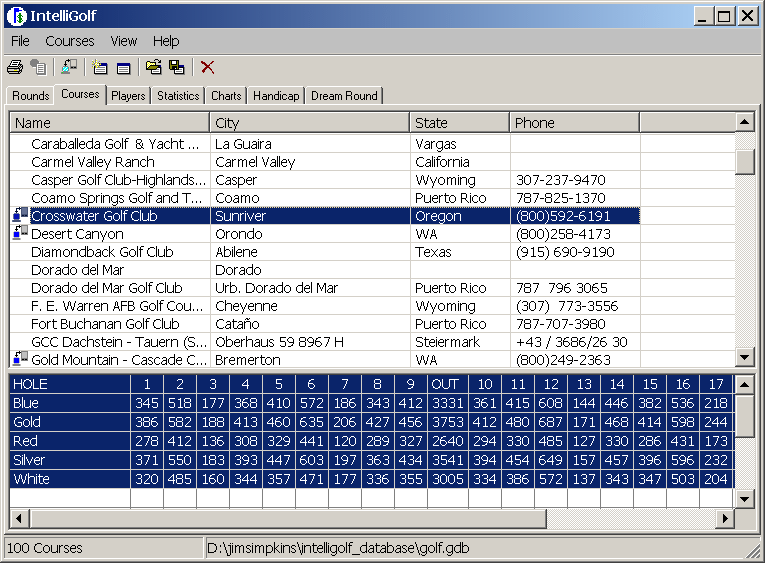Sort by the City column header
The width and height of the screenshot is (765, 563).
[x=310, y=122]
